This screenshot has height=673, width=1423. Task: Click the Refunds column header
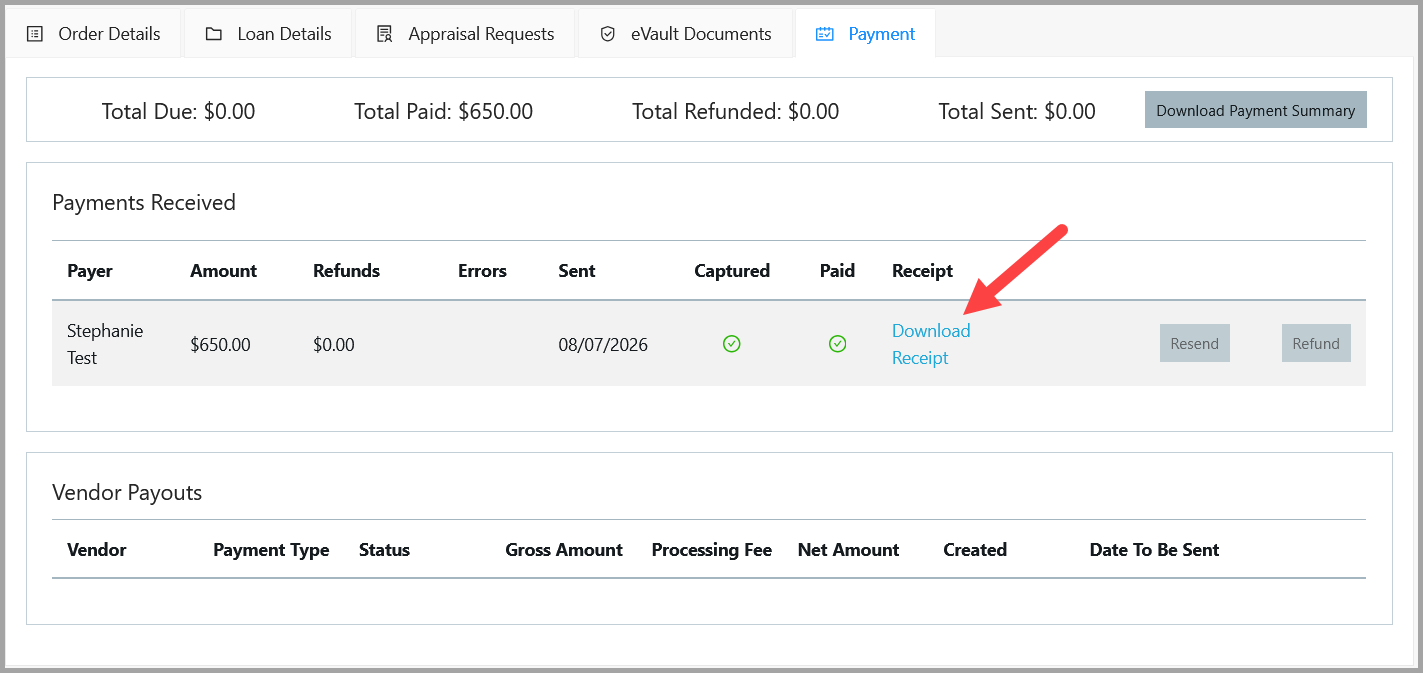pos(346,271)
